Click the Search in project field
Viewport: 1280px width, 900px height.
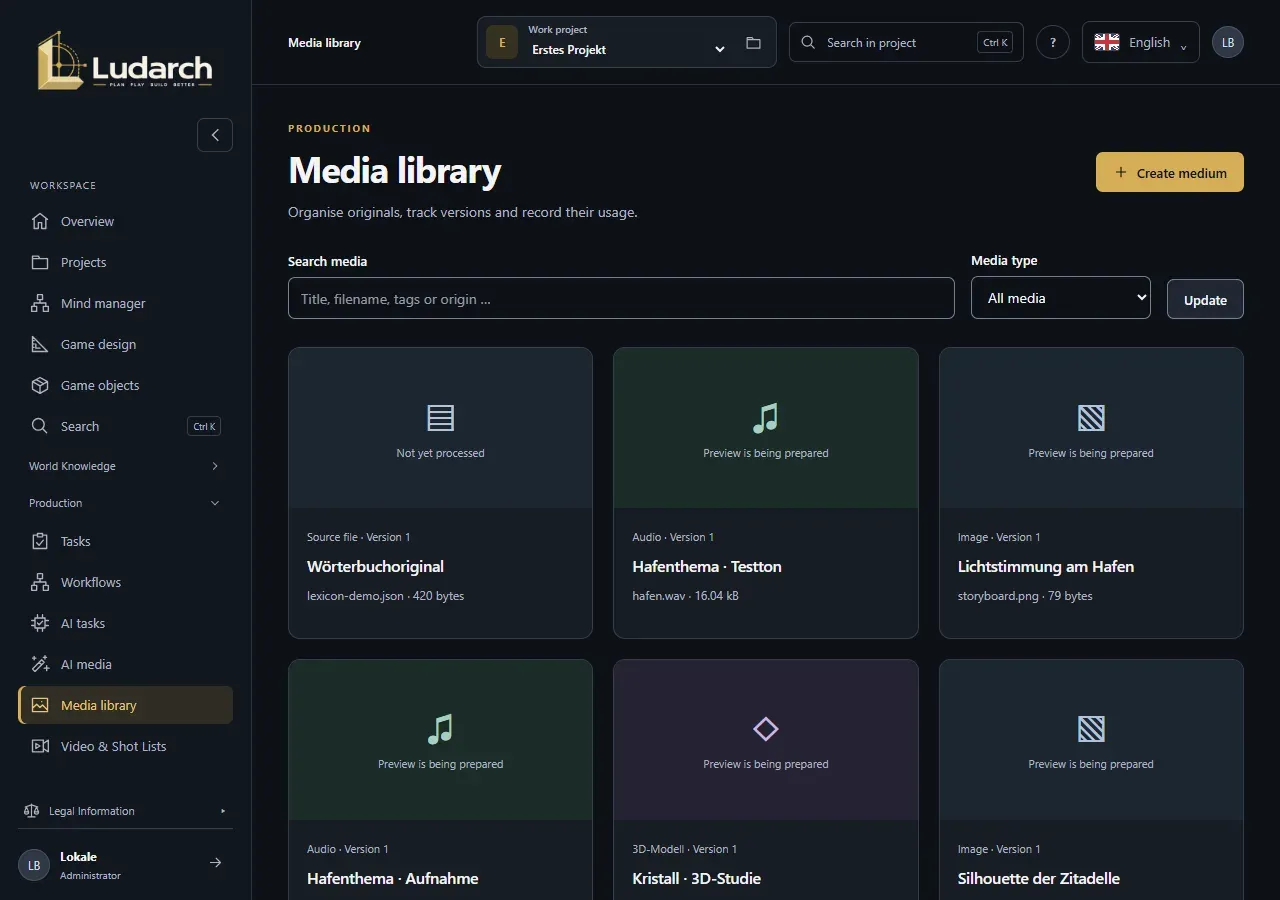pyautogui.click(x=906, y=42)
